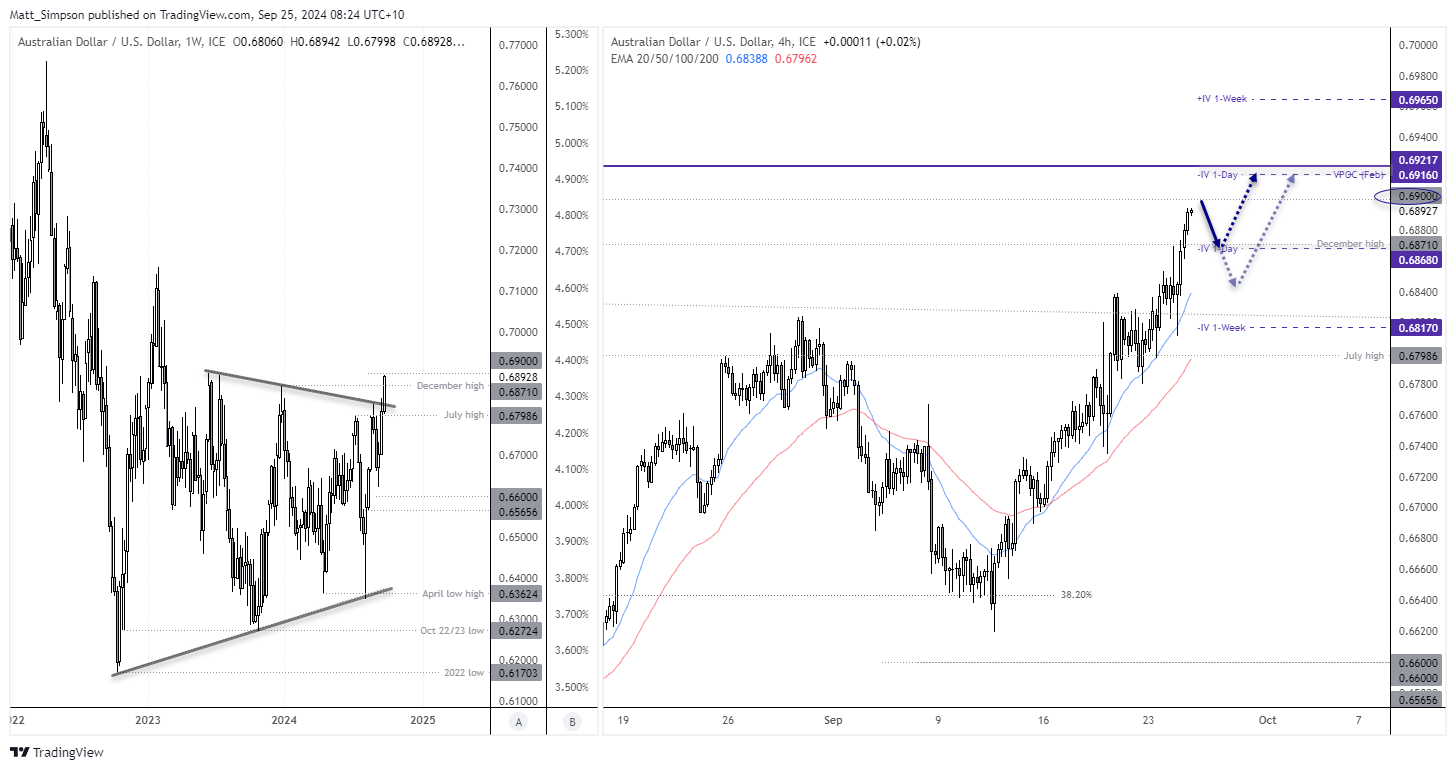Click the 'A' auto-scale button under weekly chart
The image size is (1456, 770).
point(517,721)
